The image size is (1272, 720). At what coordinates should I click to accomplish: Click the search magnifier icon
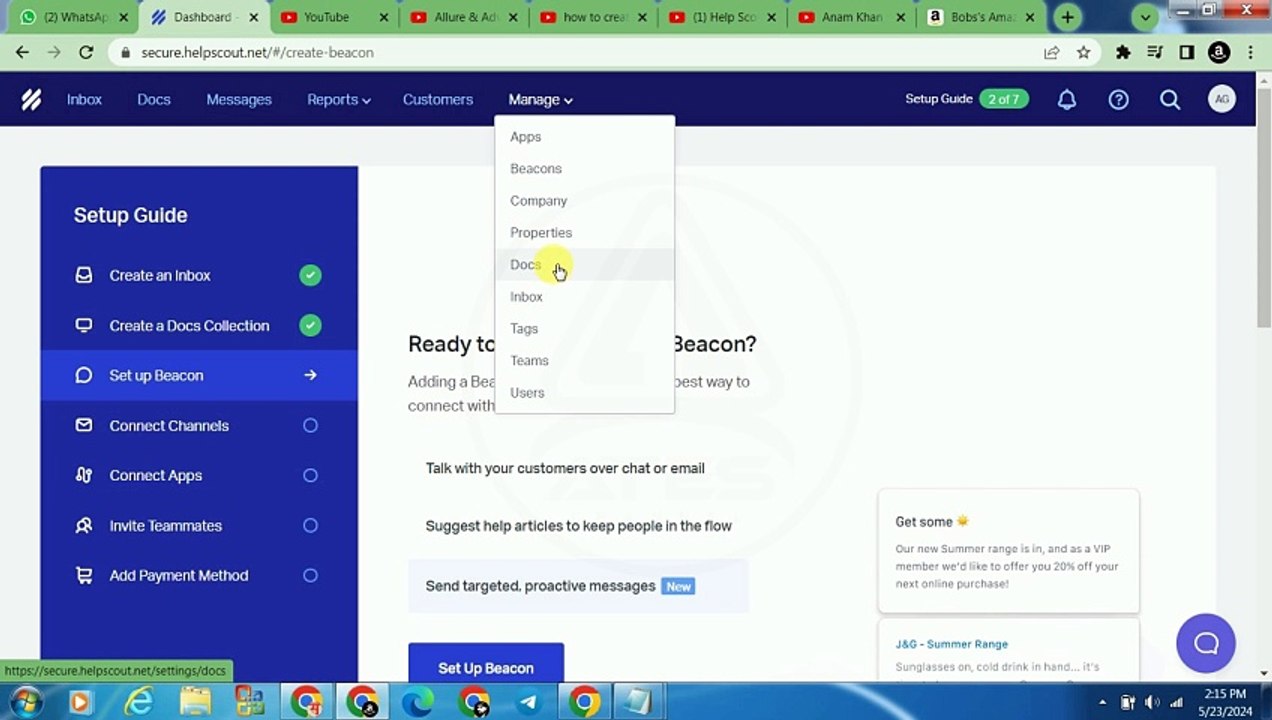point(1170,99)
